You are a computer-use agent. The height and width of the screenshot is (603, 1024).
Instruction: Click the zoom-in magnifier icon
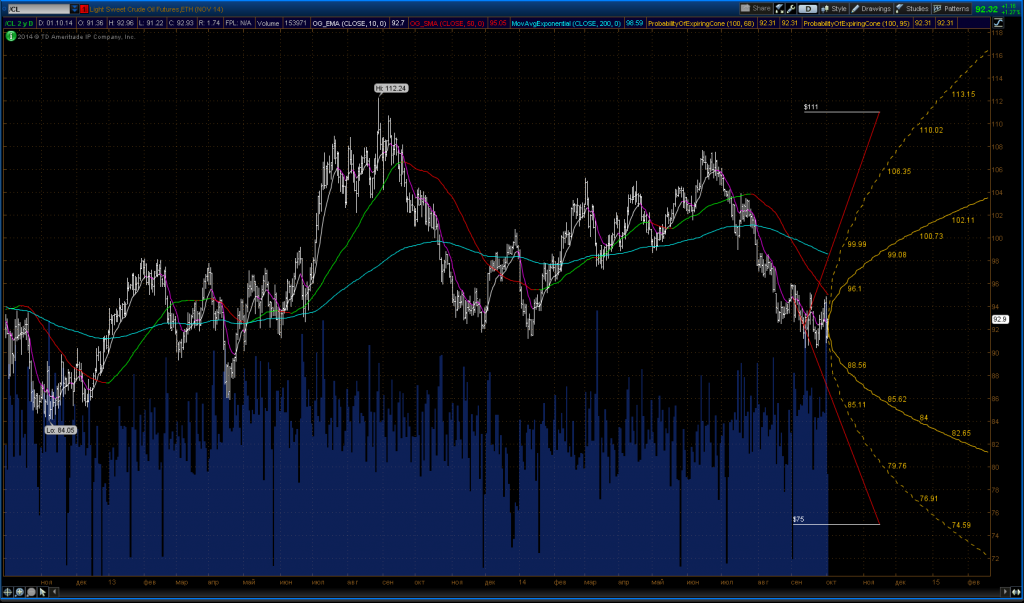coord(19,591)
